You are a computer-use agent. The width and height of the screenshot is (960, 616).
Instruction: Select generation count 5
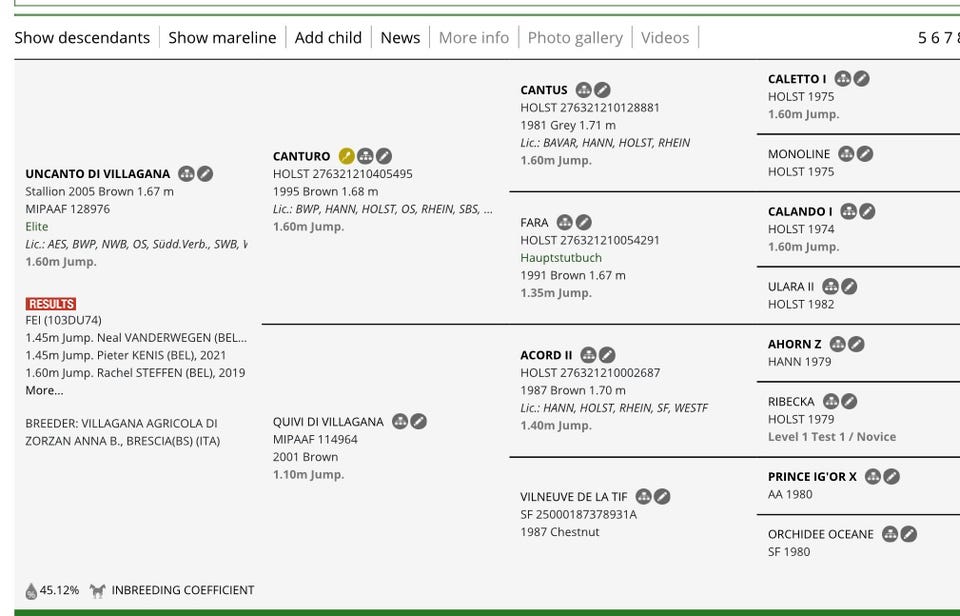coord(922,38)
